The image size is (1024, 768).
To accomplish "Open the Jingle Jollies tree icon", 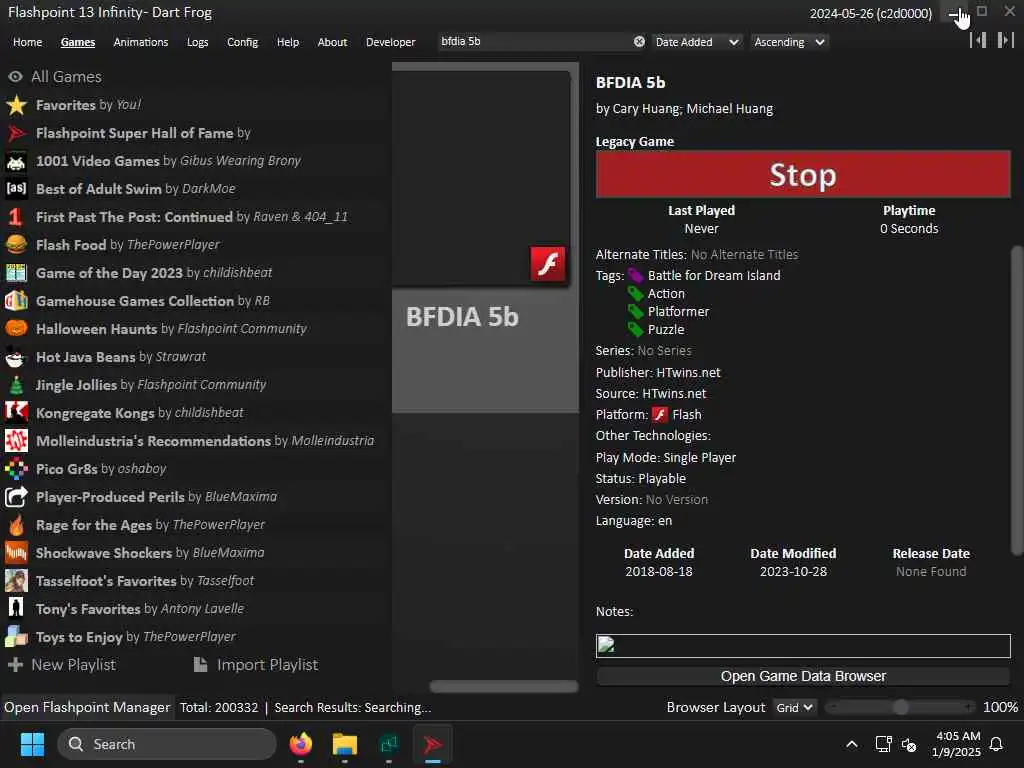I will point(16,385).
